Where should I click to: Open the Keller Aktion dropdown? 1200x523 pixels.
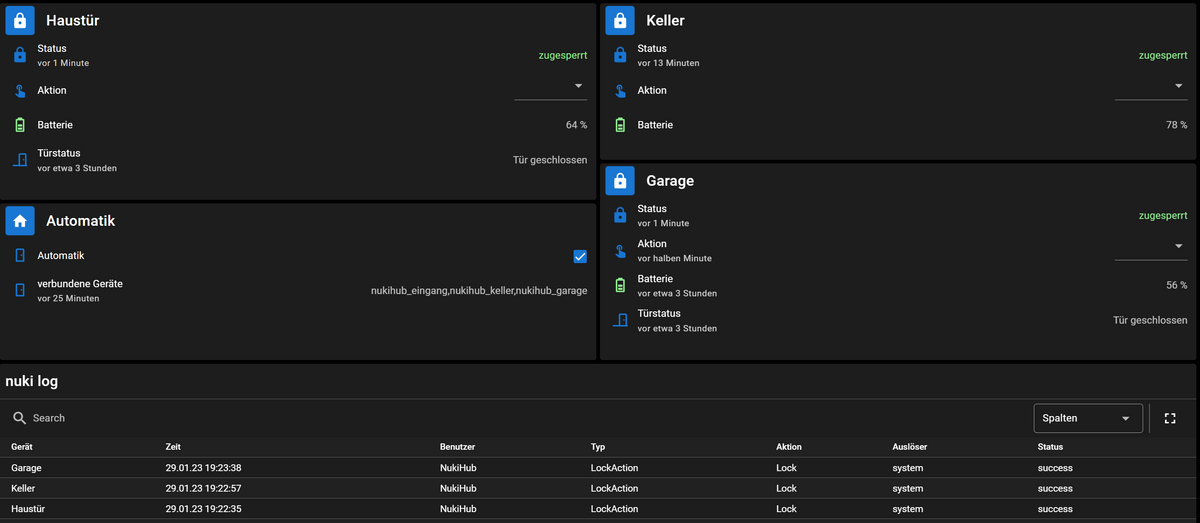coord(1151,88)
